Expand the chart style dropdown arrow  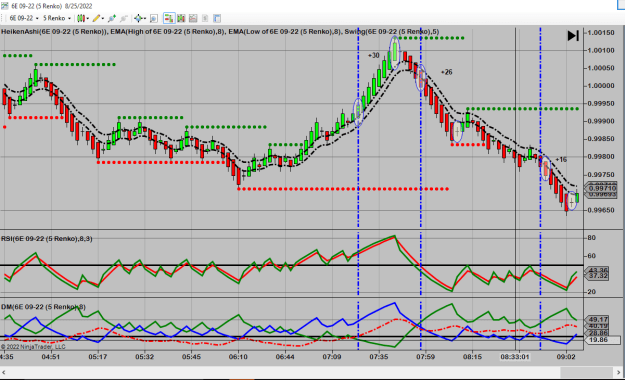coord(88,18)
